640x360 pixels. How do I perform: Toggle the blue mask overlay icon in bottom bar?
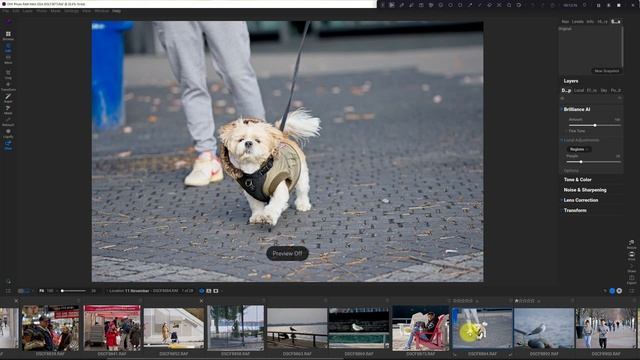tap(202, 291)
